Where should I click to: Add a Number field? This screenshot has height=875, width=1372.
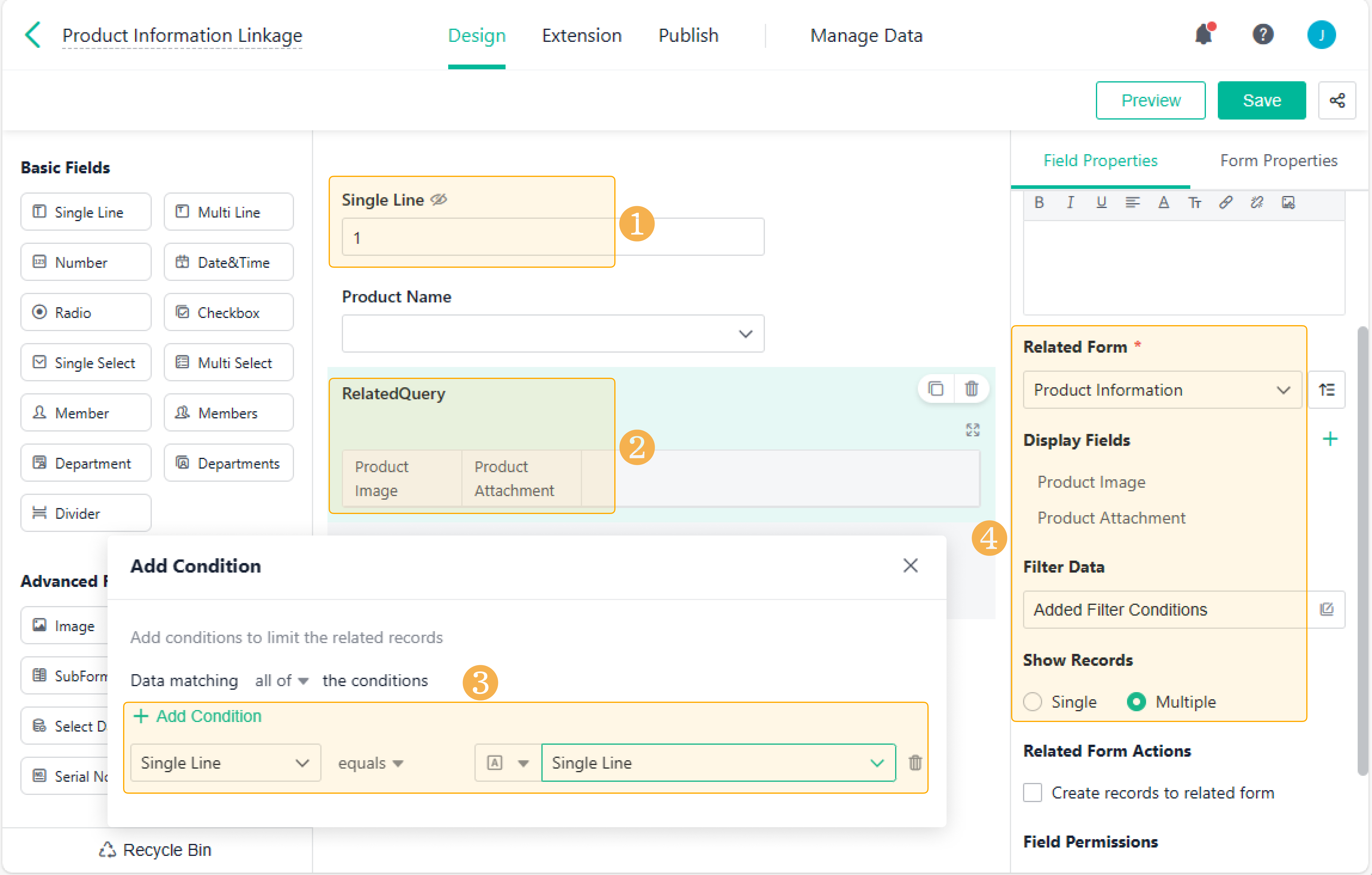click(x=86, y=262)
